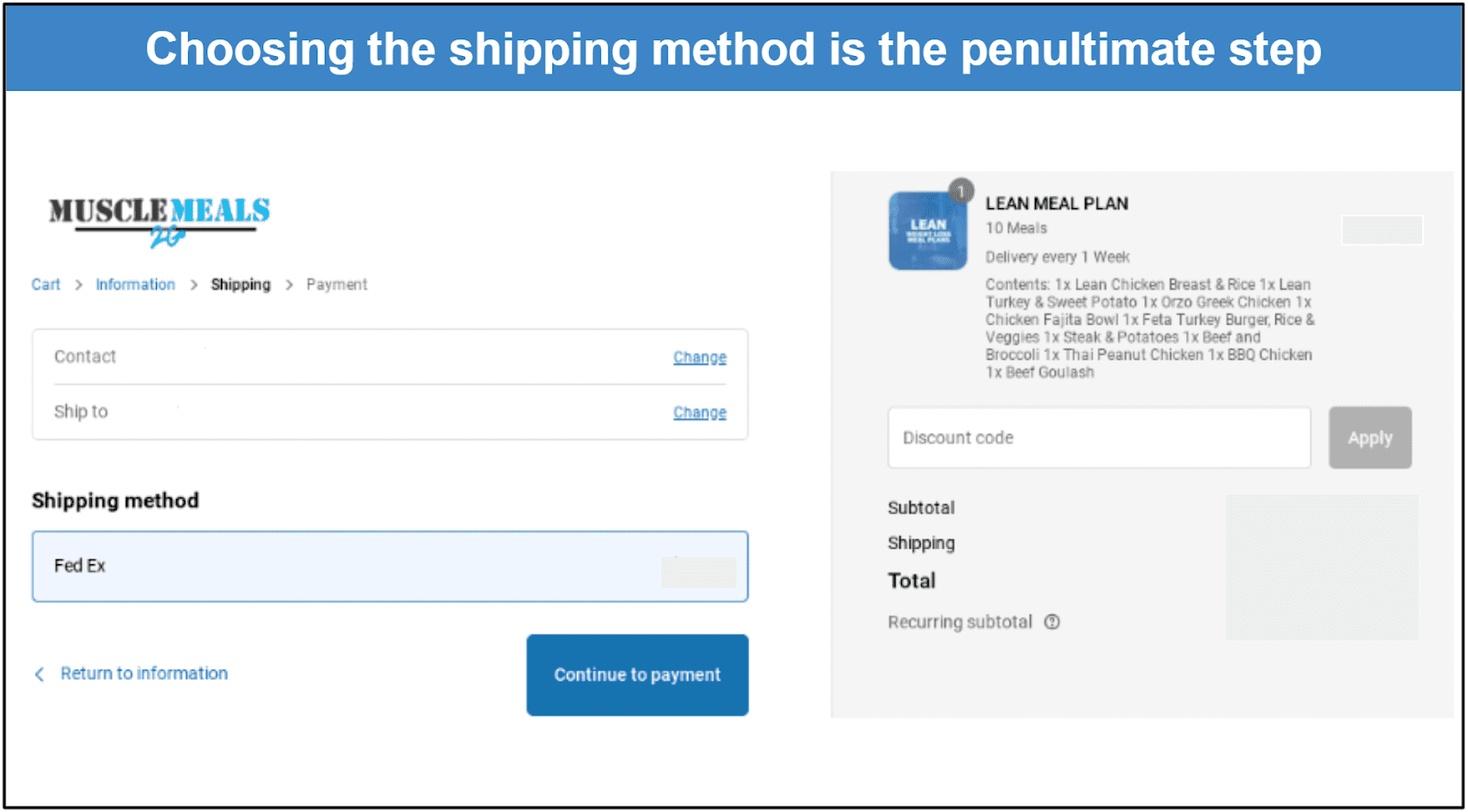Image resolution: width=1468 pixels, height=812 pixels.
Task: Change the Contact details
Action: tap(700, 357)
